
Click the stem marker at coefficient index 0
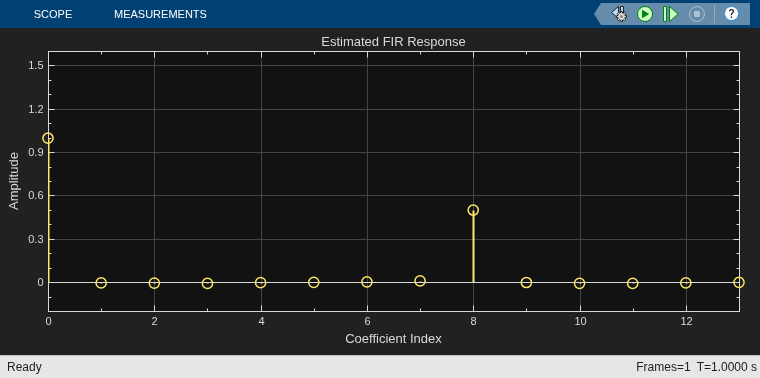pos(48,138)
